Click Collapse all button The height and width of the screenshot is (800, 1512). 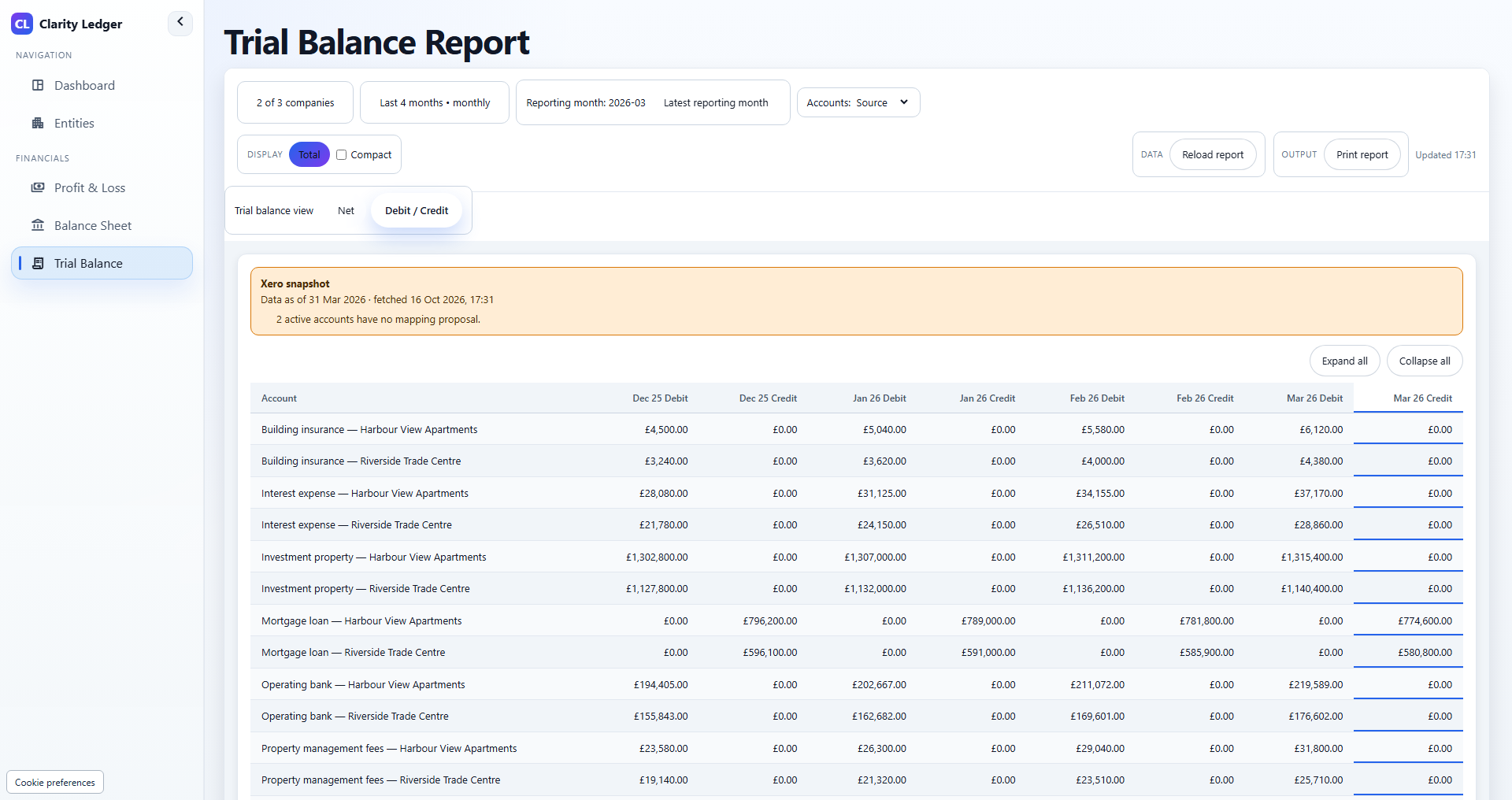(1425, 361)
